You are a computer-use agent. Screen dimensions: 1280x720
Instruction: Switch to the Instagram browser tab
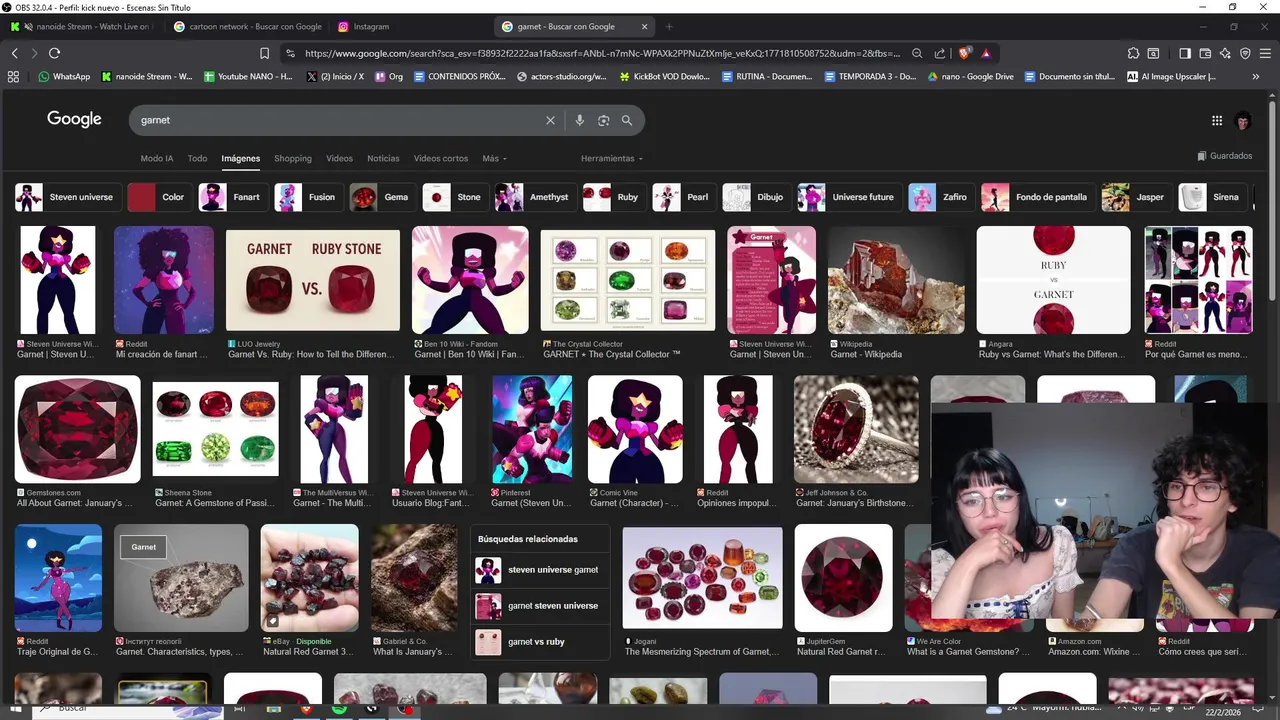tap(410, 27)
